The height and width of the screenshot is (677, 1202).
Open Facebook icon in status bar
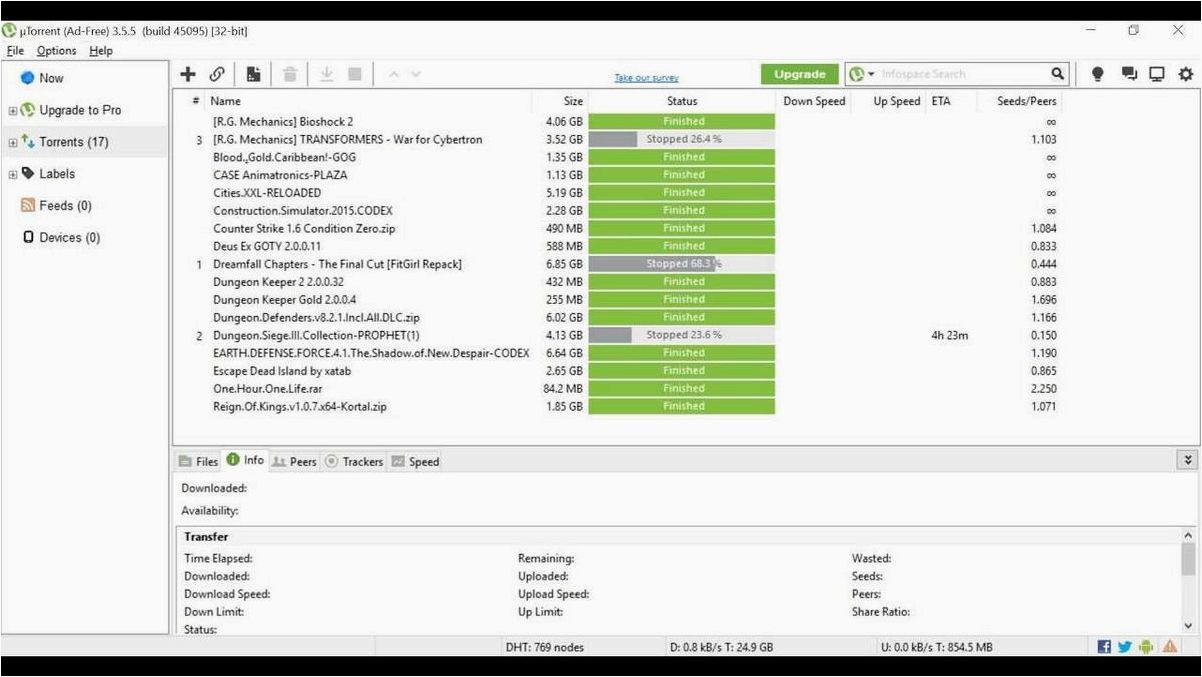click(1104, 647)
